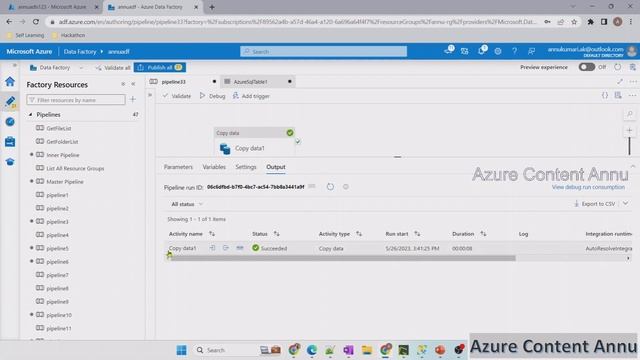View pipeline code with braces icon
This screenshot has height=360, width=640.
(x=605, y=96)
